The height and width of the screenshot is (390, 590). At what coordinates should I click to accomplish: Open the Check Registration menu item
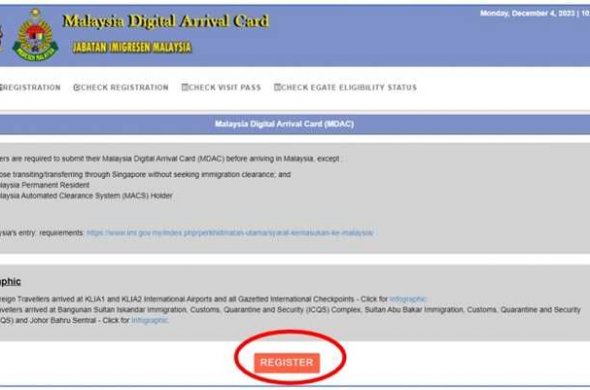[x=121, y=87]
